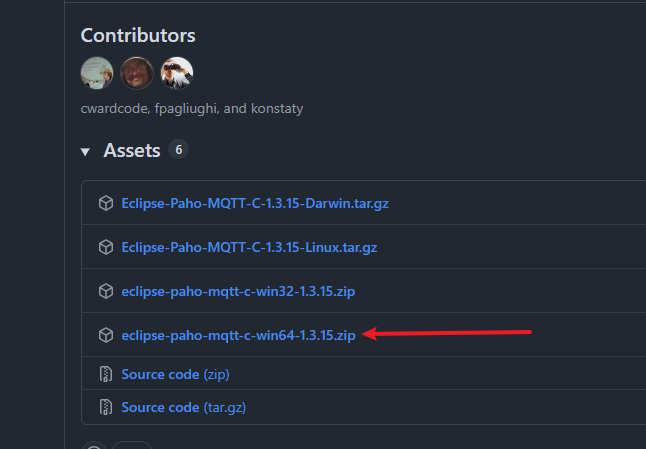Download eclipse-paho-mqtt-c-win32-1.3.15.zip

[x=238, y=292]
